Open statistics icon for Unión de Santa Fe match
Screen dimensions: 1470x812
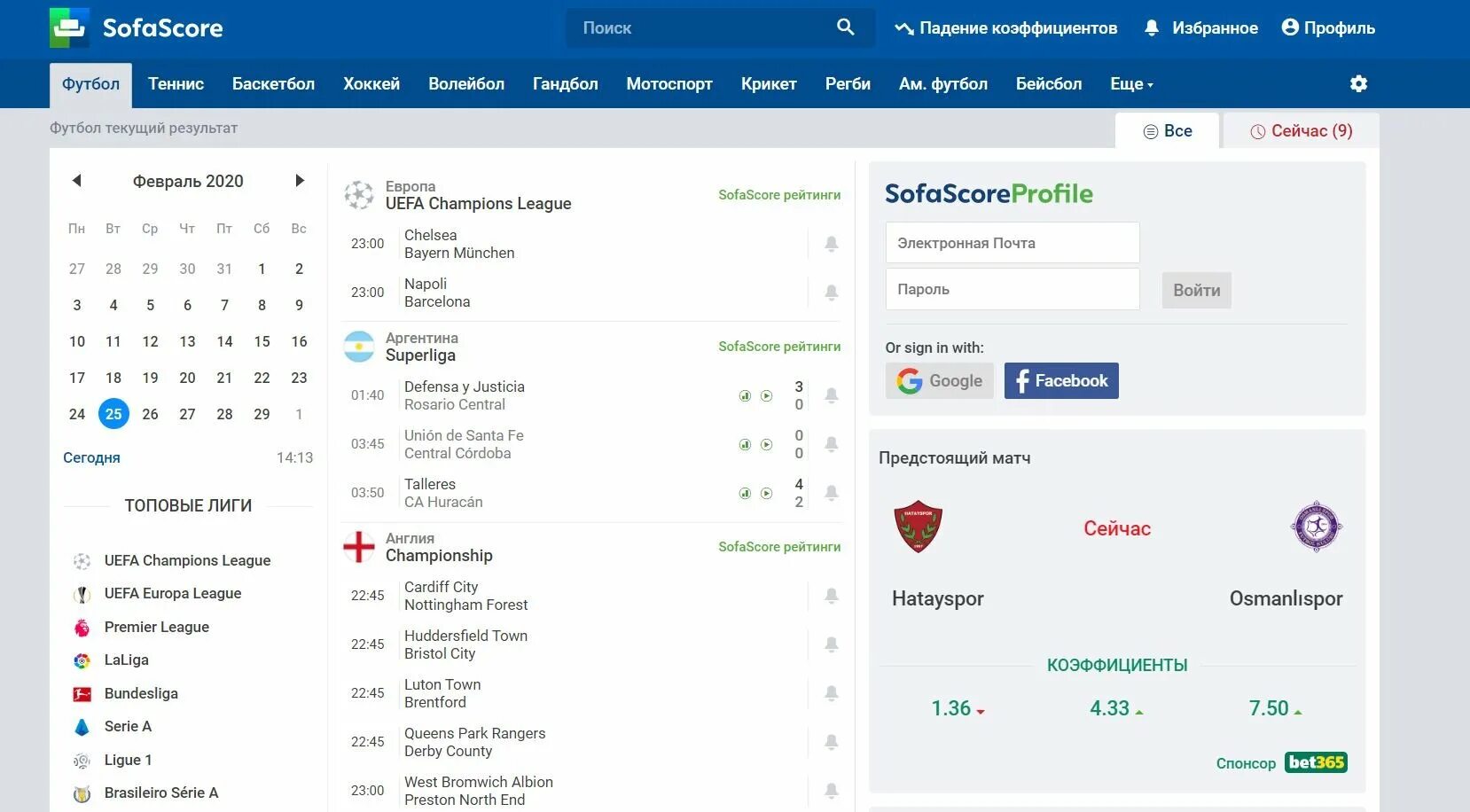coord(745,445)
